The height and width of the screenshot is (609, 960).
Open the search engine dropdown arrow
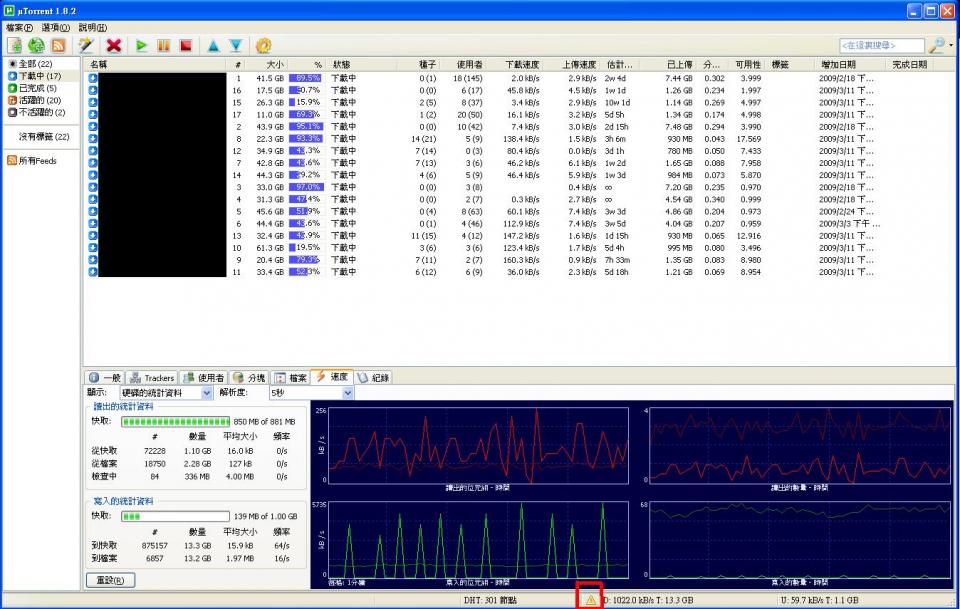tap(950, 46)
